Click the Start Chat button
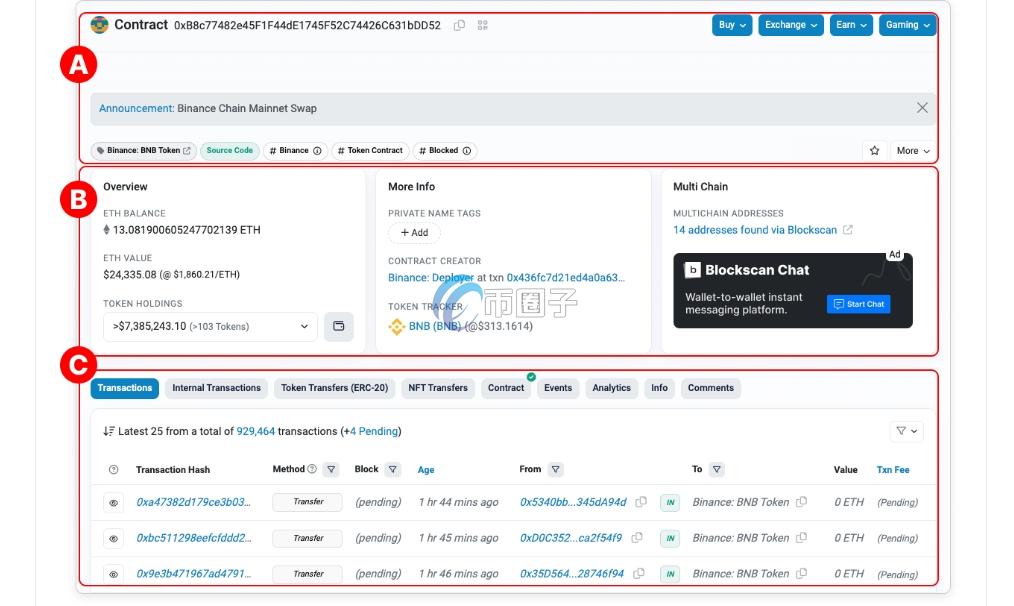This screenshot has width=1014, height=606. coord(858,304)
